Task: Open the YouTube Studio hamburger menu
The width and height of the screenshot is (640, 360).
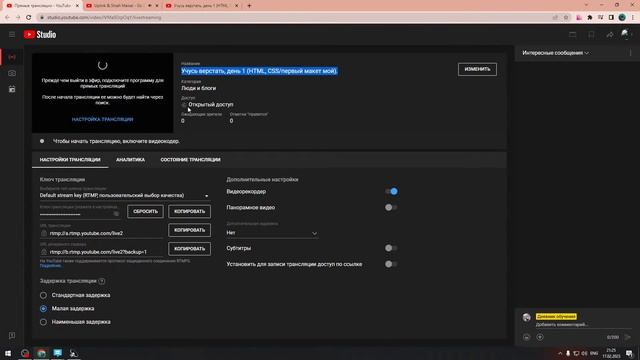Action: (12, 35)
